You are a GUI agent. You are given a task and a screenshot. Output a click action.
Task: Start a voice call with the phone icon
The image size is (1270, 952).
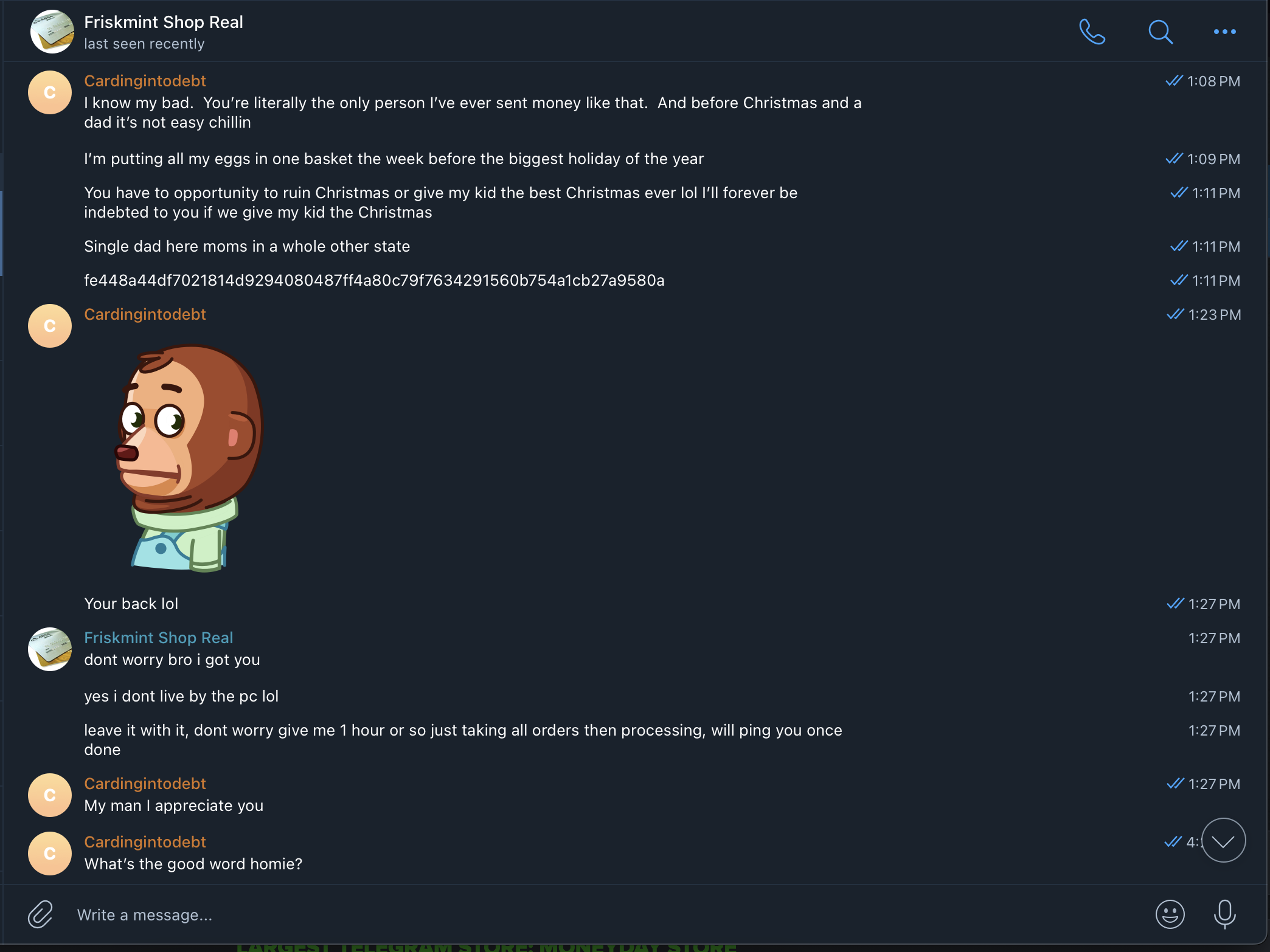click(x=1092, y=32)
